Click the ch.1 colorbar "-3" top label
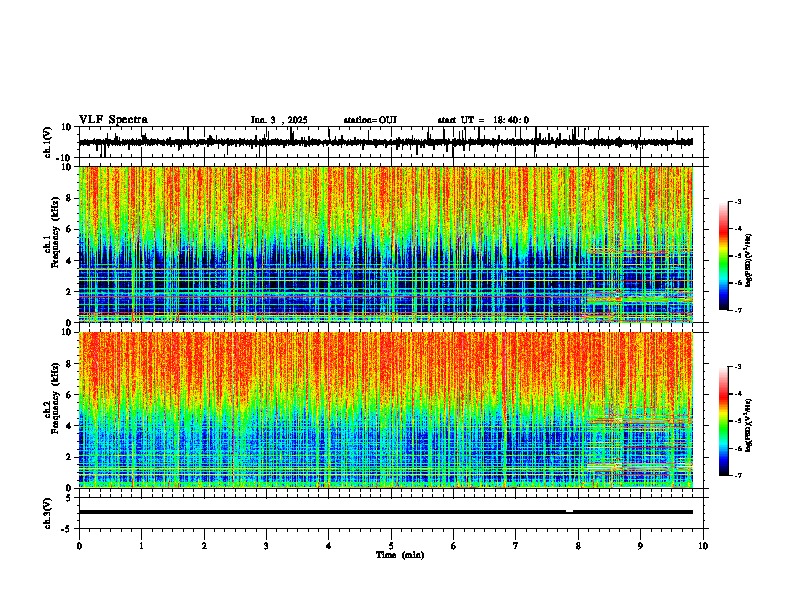Screen dimensions: 792x612 (738, 202)
